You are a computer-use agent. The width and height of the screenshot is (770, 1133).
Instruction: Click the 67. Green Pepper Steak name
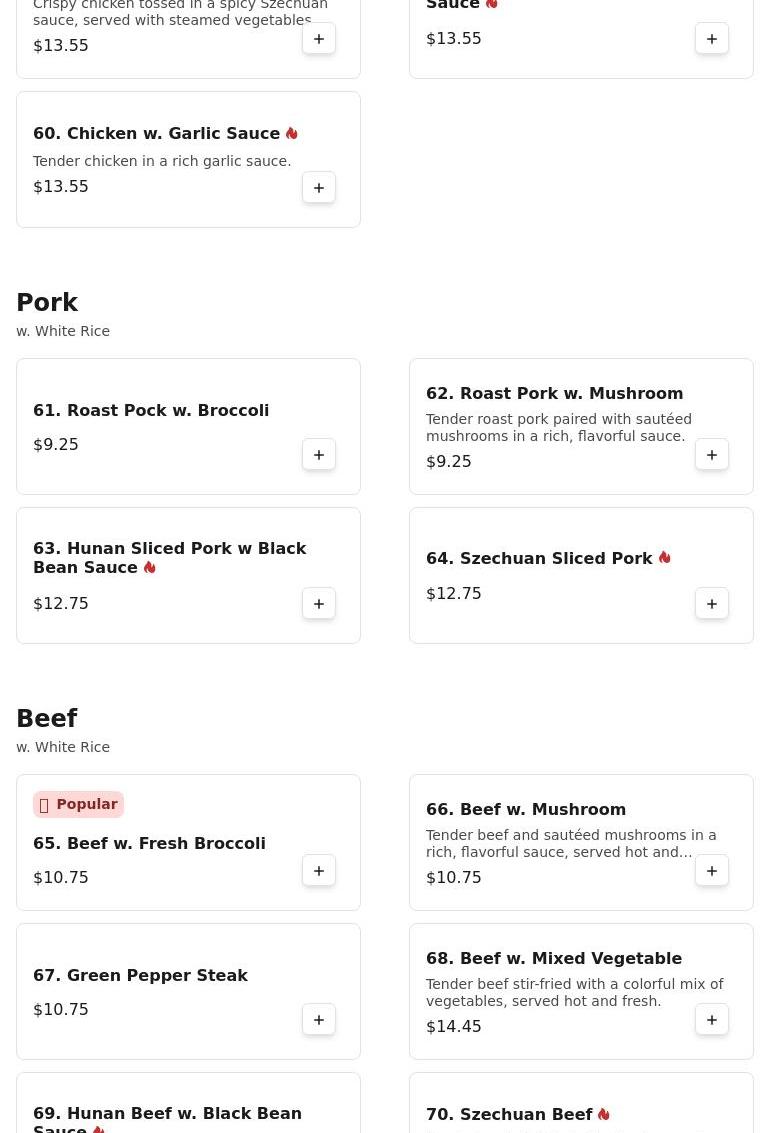pos(140,976)
